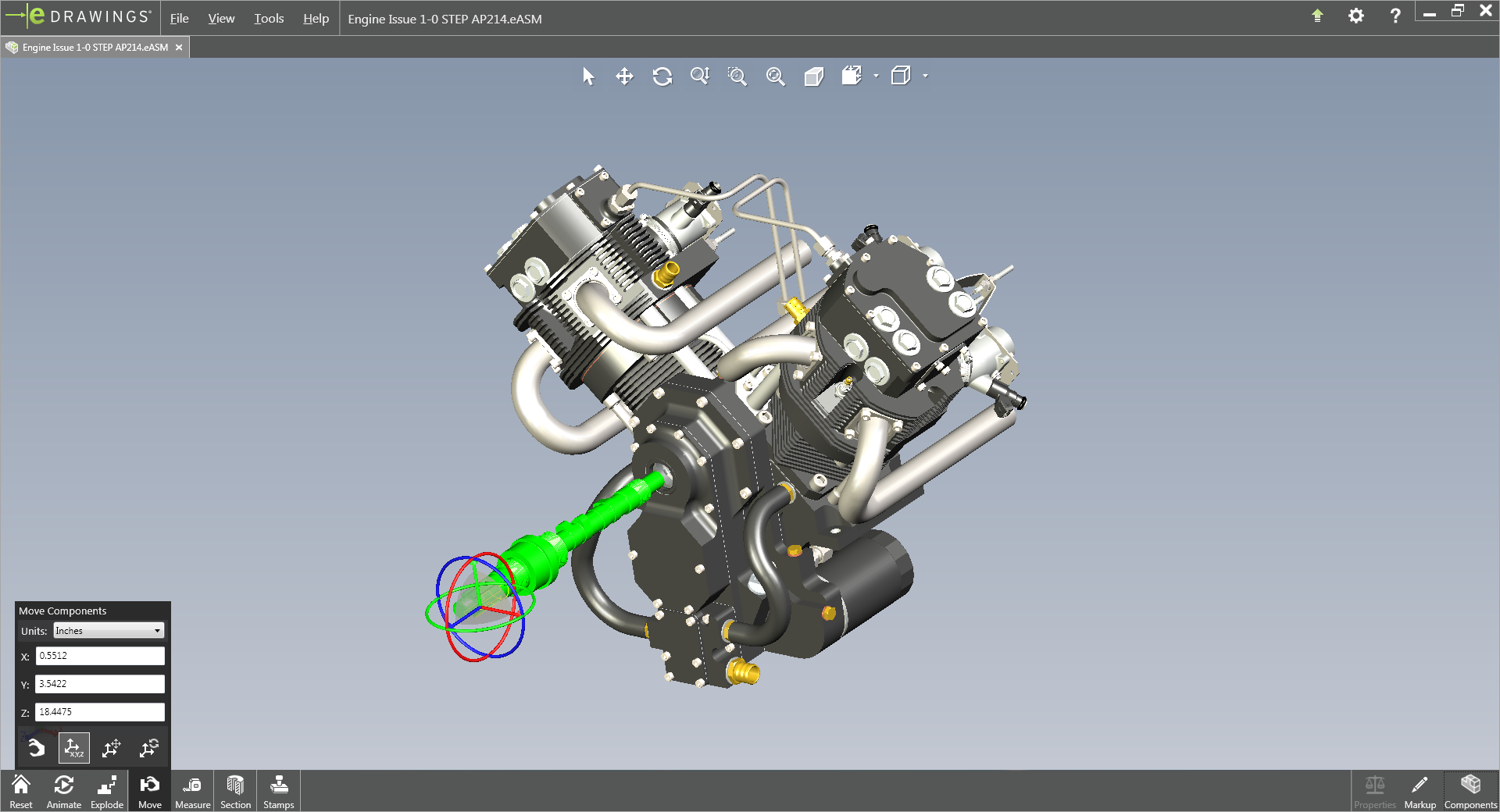Select the Rotate view tool

[x=662, y=77]
